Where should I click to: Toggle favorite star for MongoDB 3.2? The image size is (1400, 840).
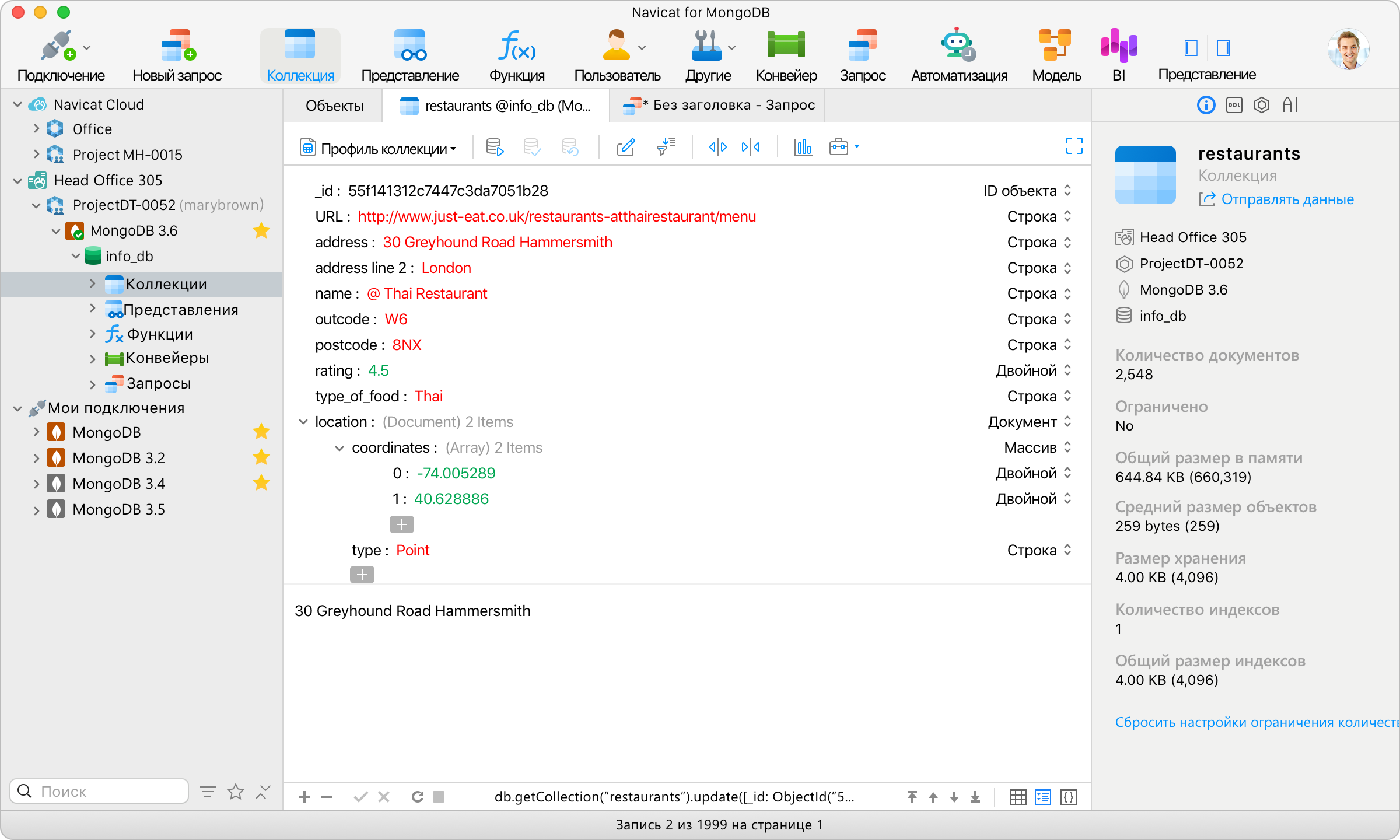pyautogui.click(x=261, y=457)
